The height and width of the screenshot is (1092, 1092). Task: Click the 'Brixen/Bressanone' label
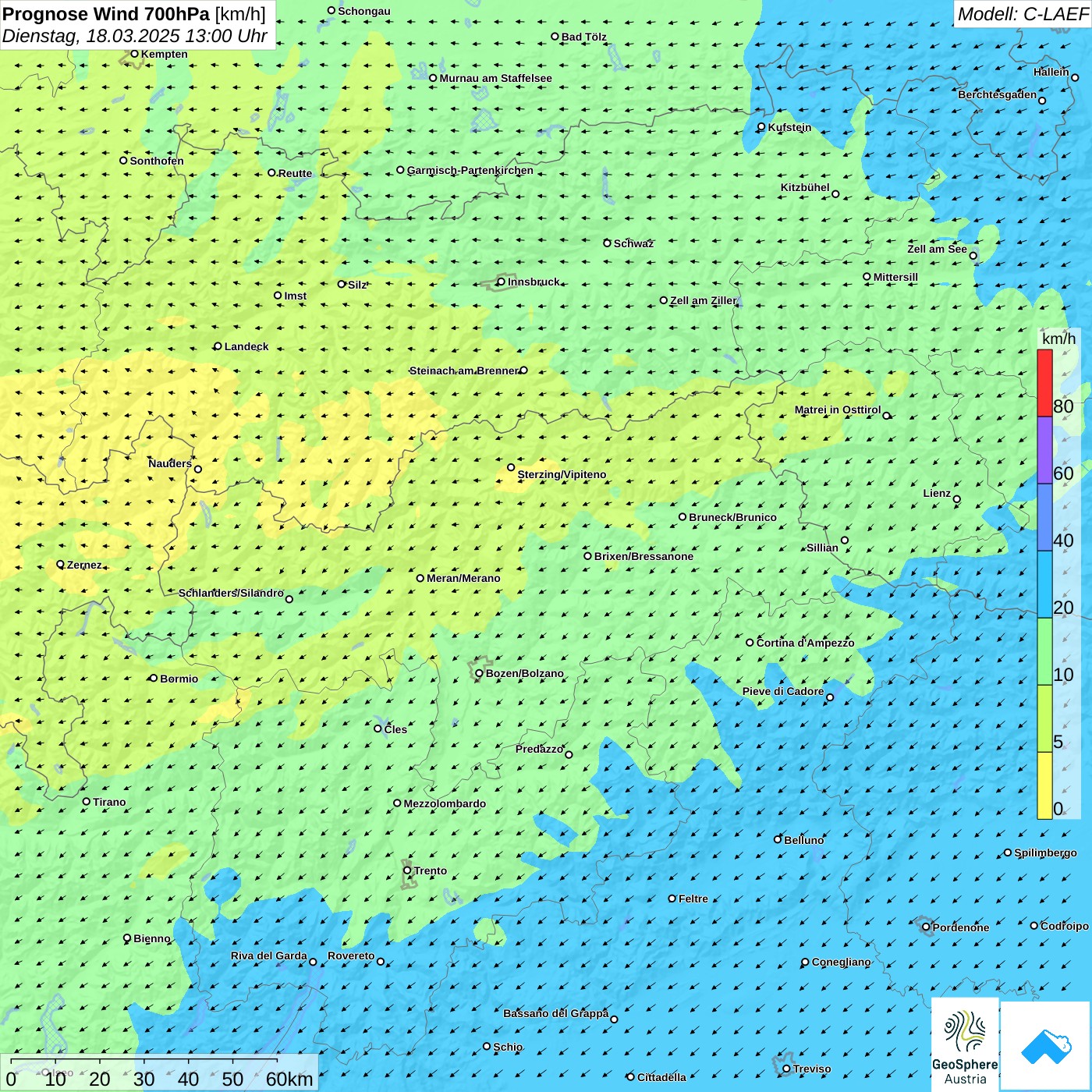pyautogui.click(x=643, y=556)
